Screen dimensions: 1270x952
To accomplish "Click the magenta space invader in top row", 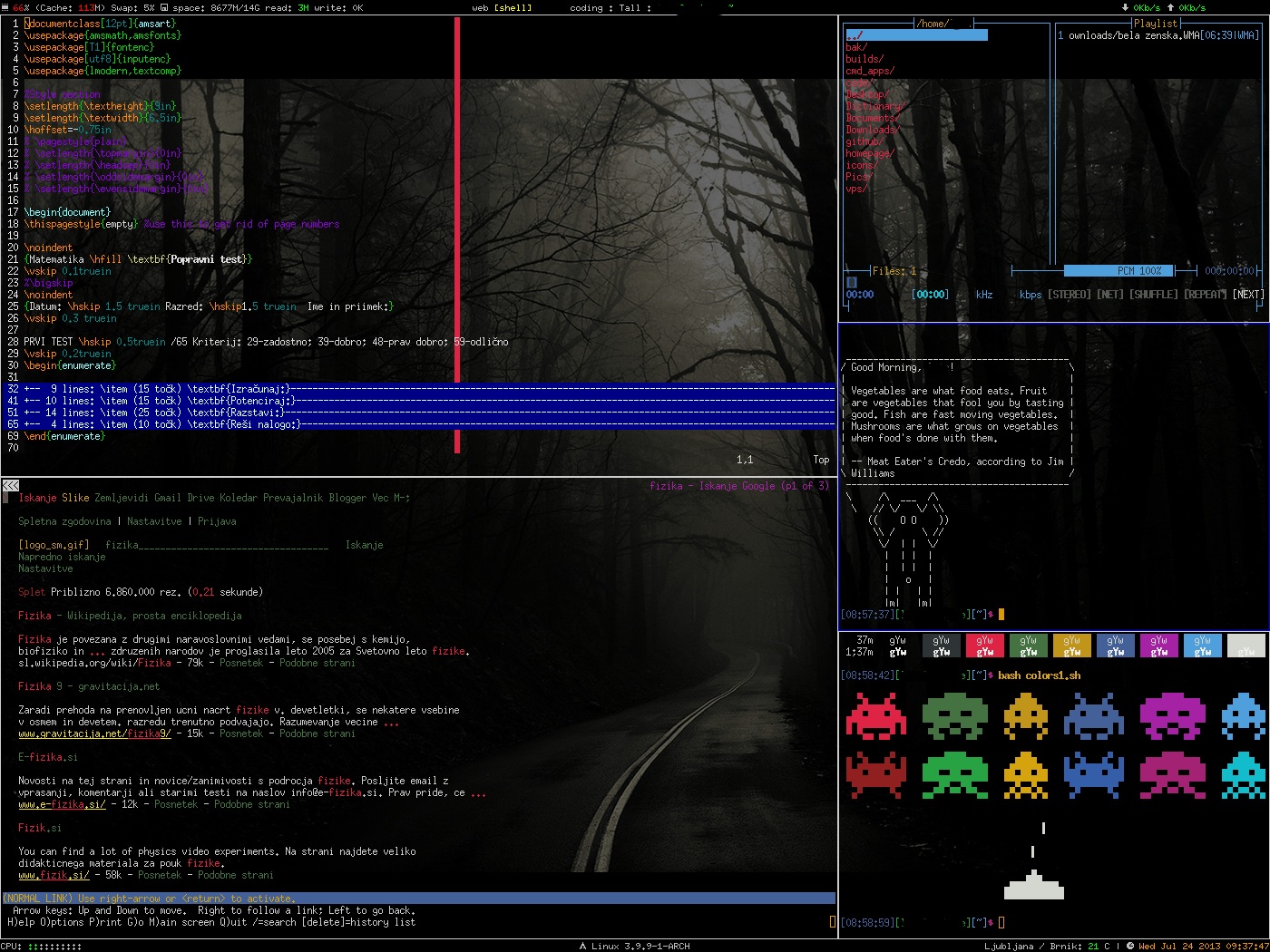I will [x=1172, y=716].
